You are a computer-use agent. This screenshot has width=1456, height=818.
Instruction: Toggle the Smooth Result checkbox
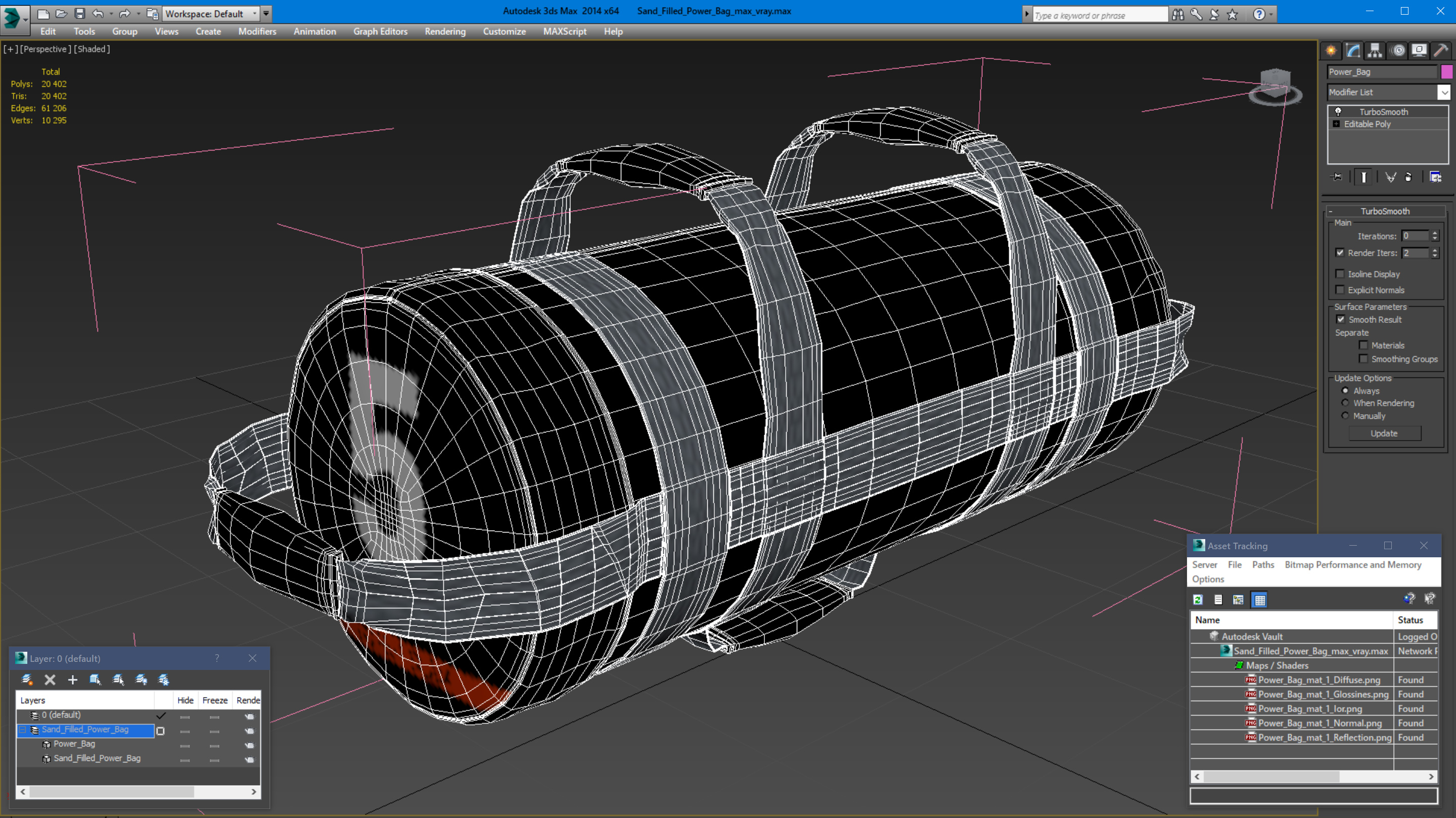(1341, 320)
